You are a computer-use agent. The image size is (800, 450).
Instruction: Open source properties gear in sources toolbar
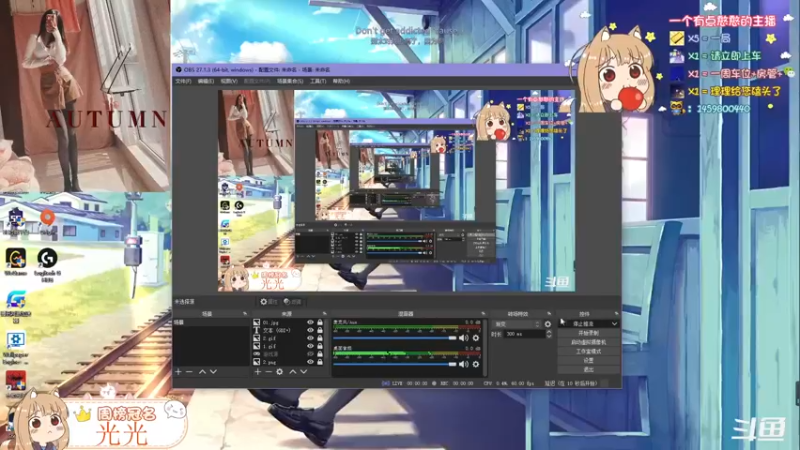pos(280,372)
